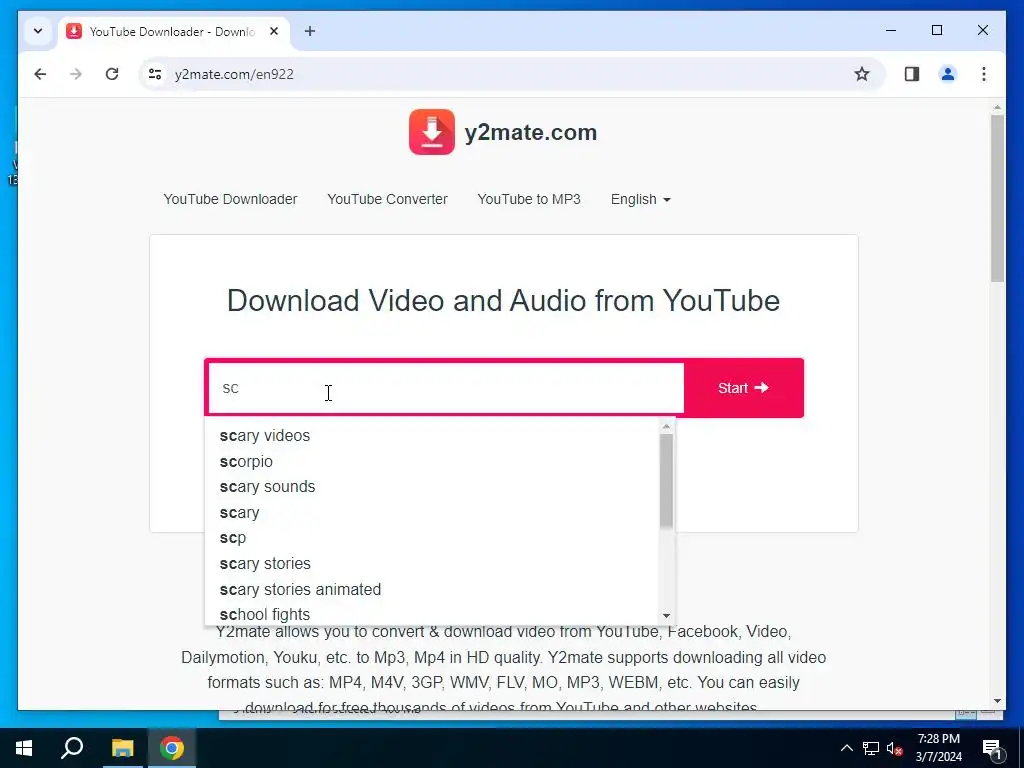The image size is (1024, 768).
Task: Maximize the Chrome window
Action: (936, 30)
